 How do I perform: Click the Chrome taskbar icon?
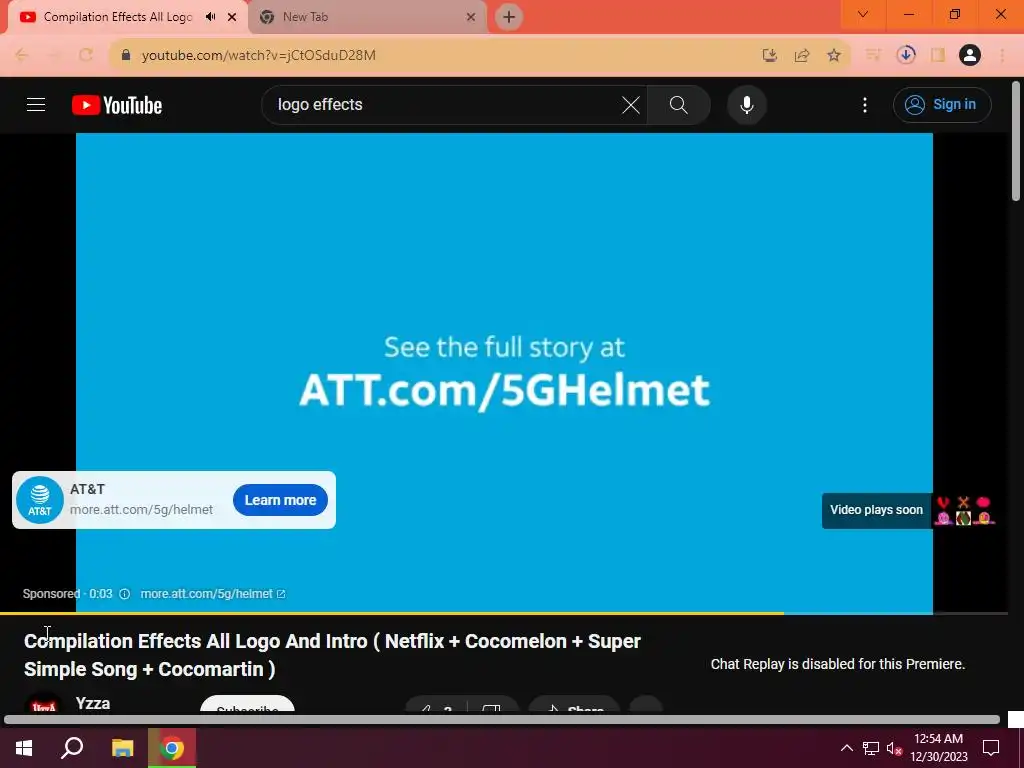coord(172,748)
